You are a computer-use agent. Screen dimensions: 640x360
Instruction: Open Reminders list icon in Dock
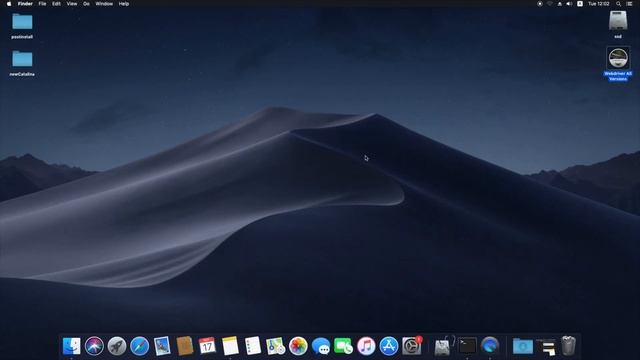(x=253, y=346)
